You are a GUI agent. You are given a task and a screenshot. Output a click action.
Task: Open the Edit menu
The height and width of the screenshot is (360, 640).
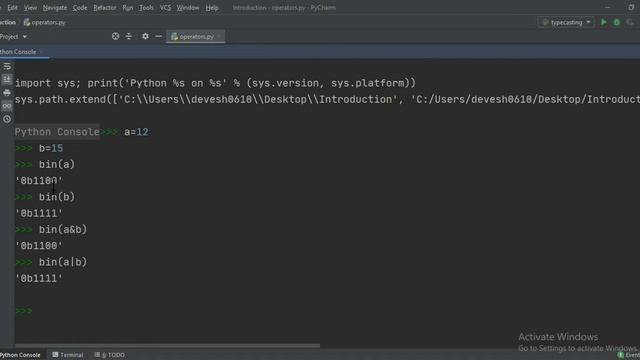(12, 8)
